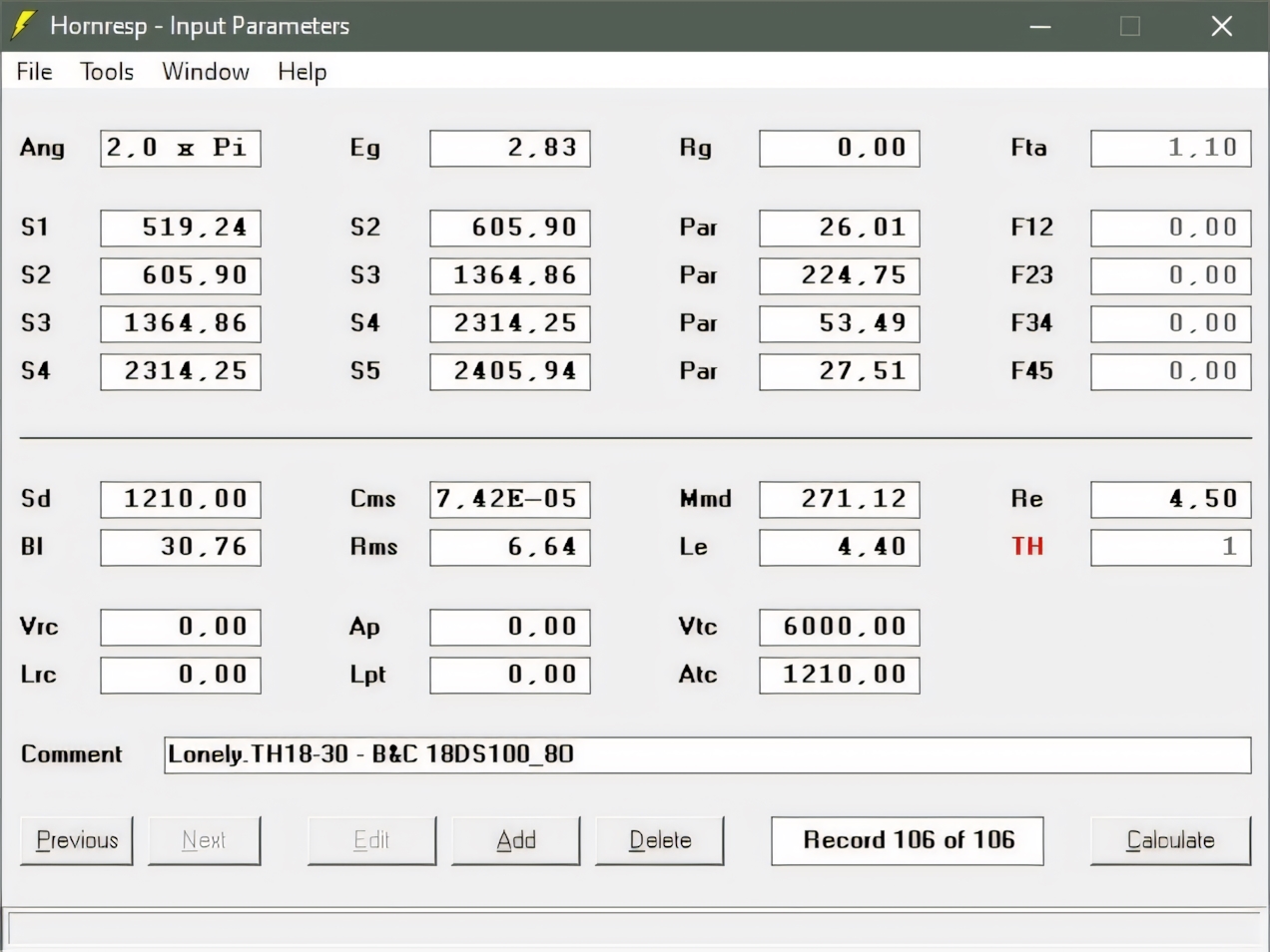Image resolution: width=1270 pixels, height=952 pixels.
Task: Open the Tools menu
Action: (x=107, y=72)
